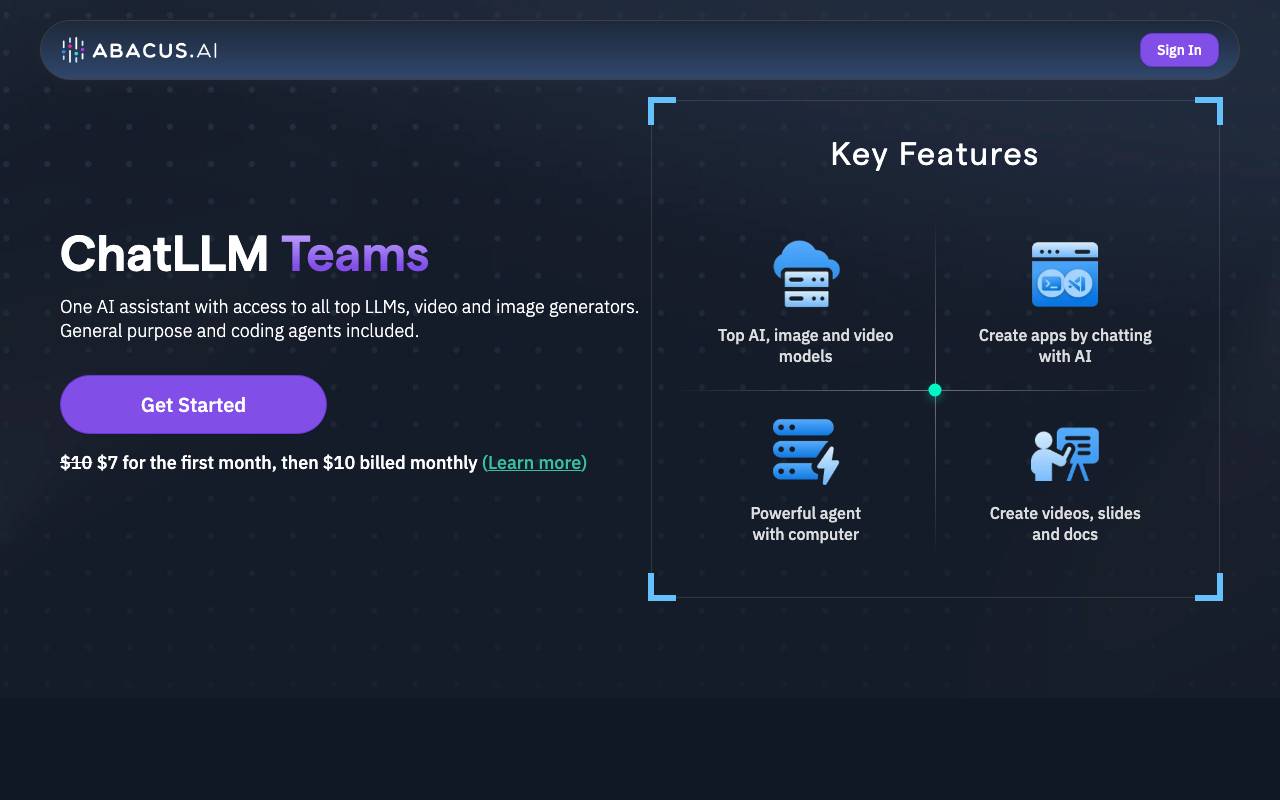Open the Learn more pricing link
1280x800 pixels.
(x=534, y=462)
